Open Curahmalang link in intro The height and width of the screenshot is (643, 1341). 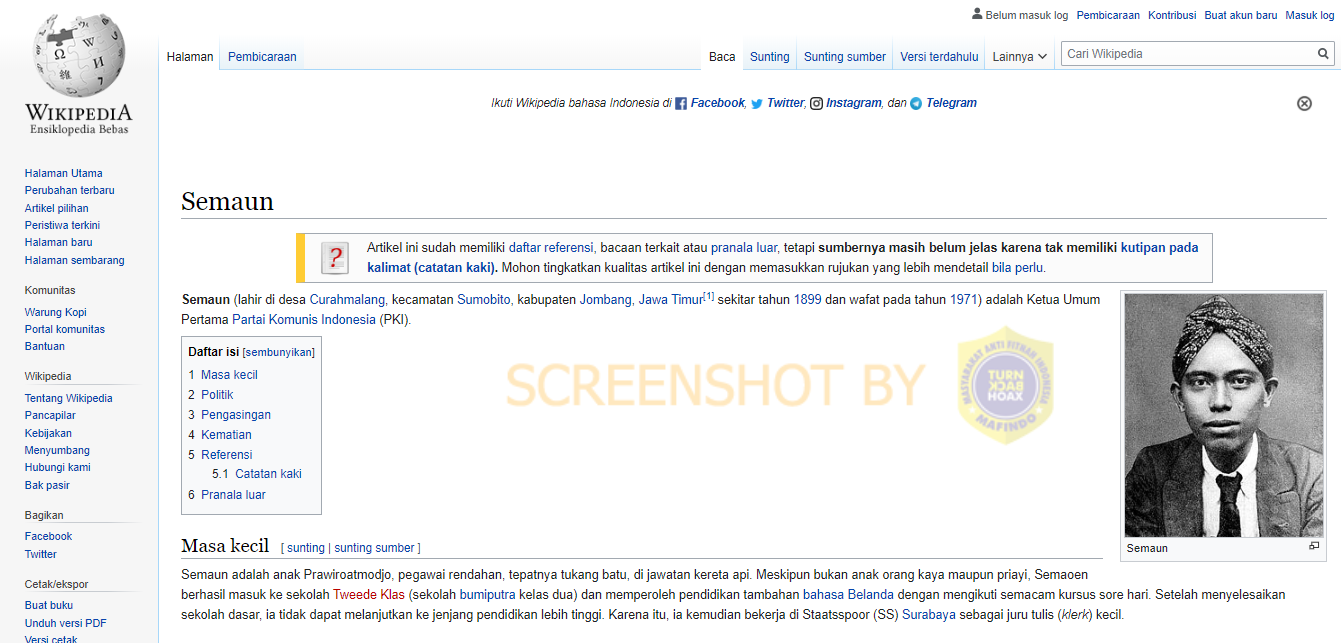click(349, 300)
